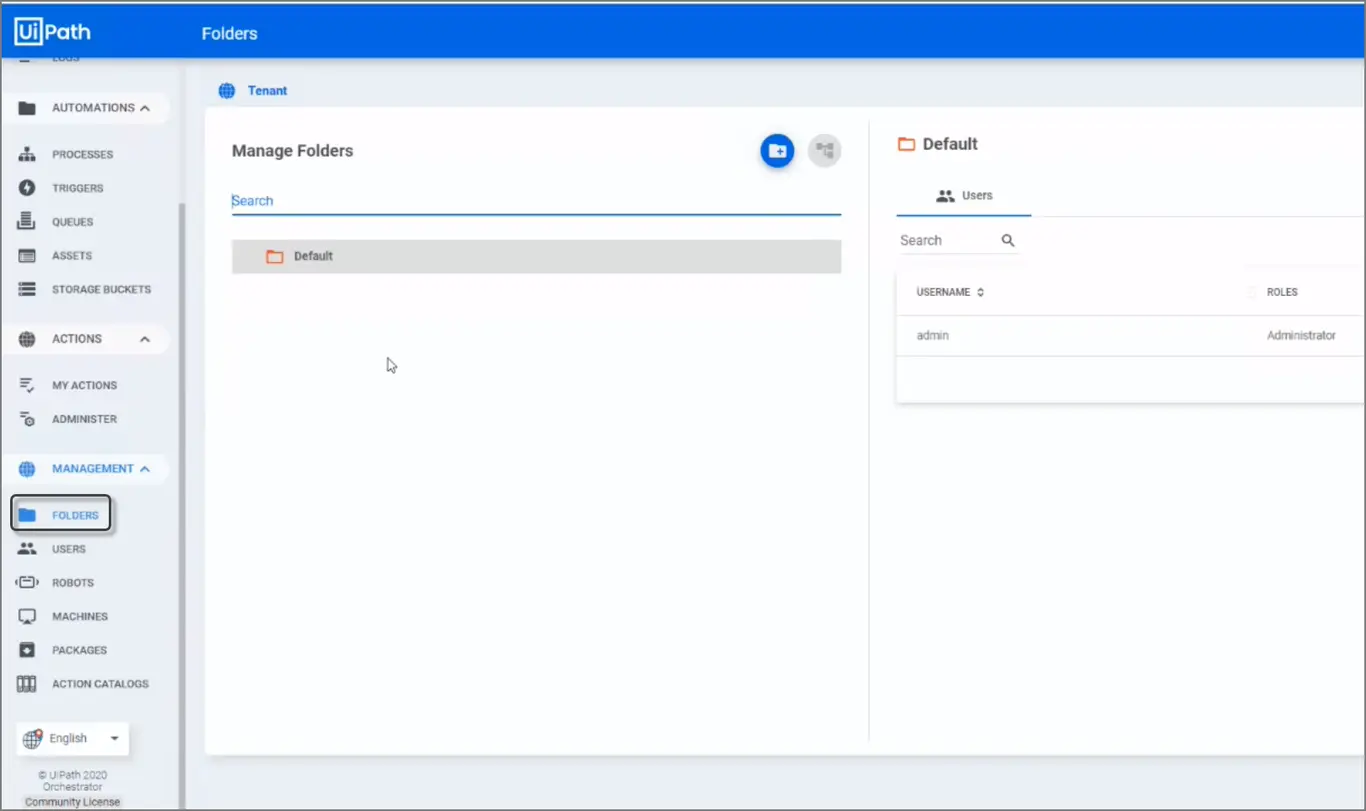Image resolution: width=1366 pixels, height=811 pixels.
Task: Click the admin username cell
Action: tap(933, 336)
